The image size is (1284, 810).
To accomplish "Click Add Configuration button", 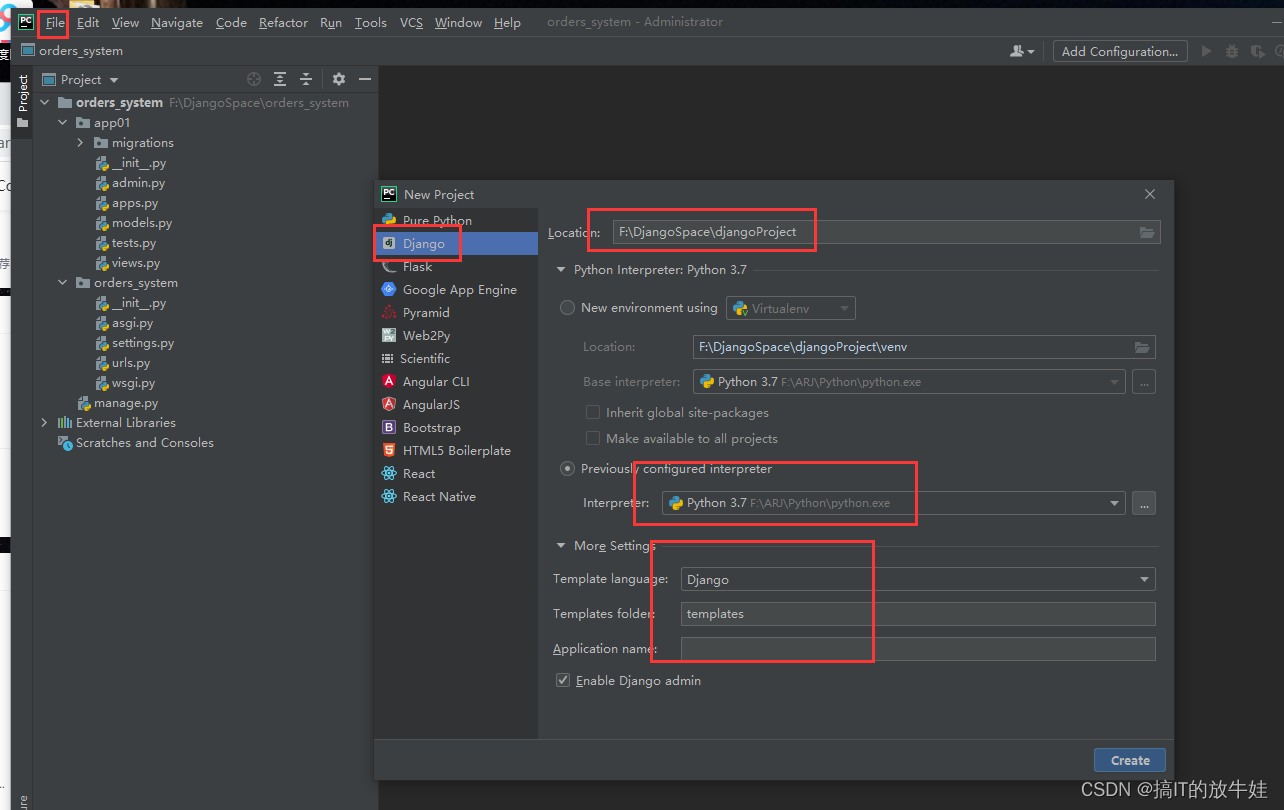I will 1120,51.
